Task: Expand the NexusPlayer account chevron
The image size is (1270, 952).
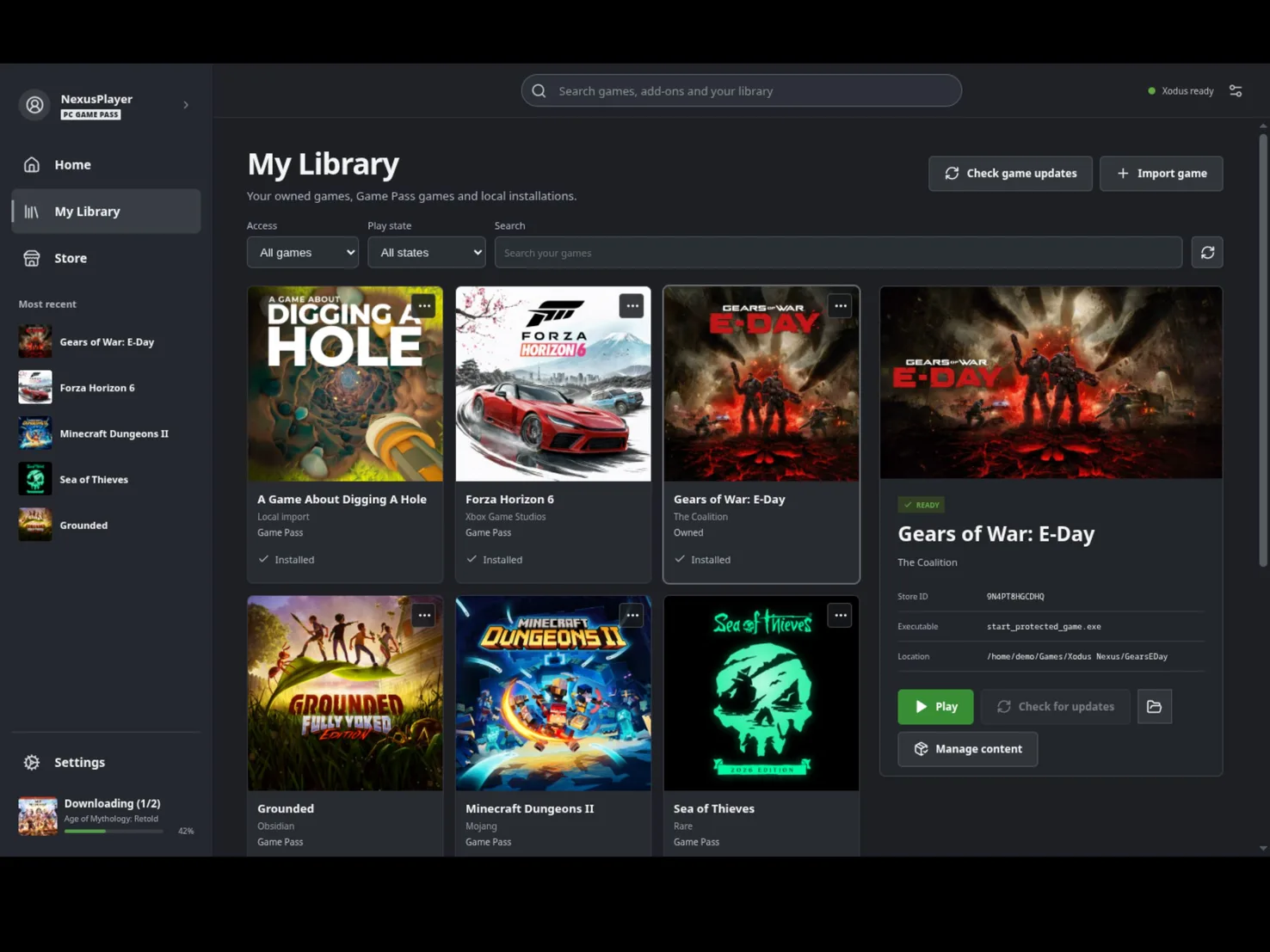Action: click(186, 105)
